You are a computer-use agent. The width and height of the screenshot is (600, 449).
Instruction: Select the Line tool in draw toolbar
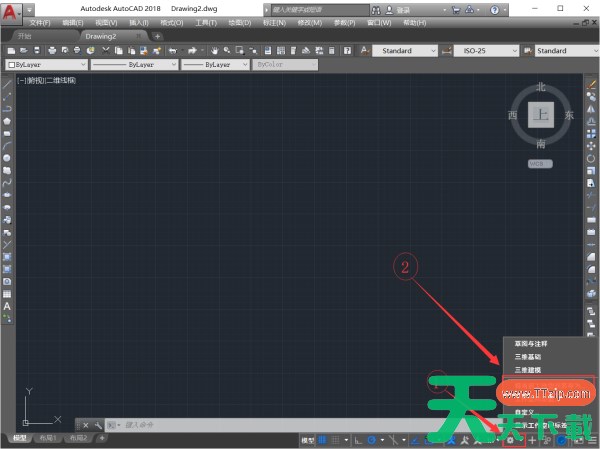7,85
